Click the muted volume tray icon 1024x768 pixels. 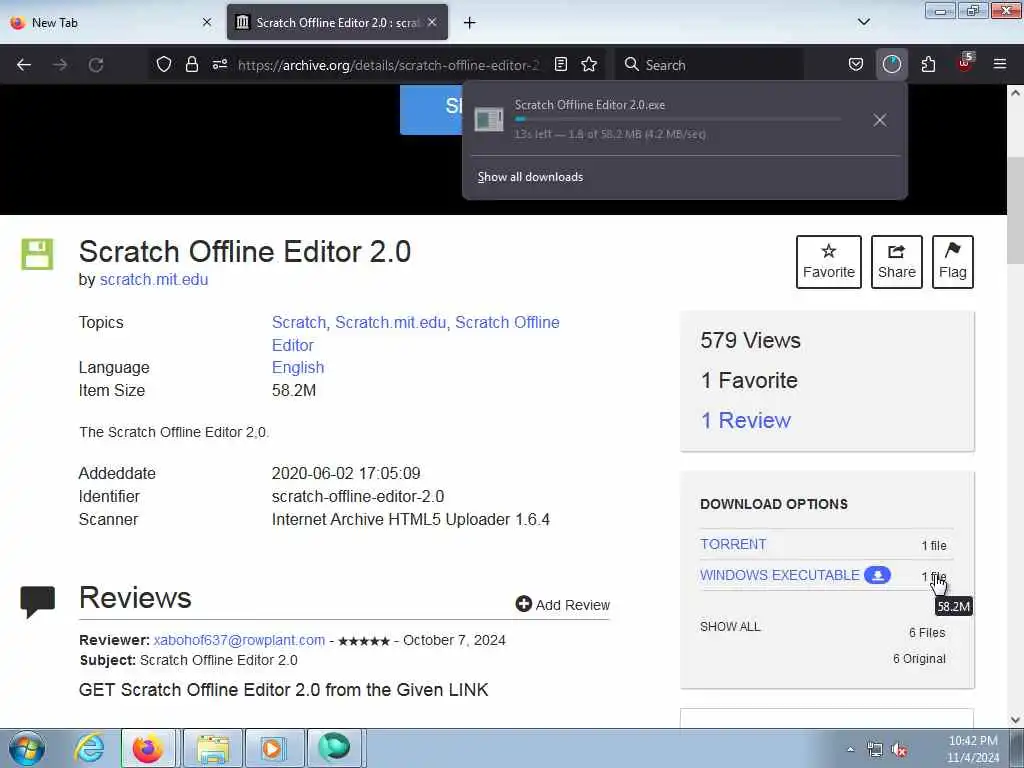(x=899, y=750)
